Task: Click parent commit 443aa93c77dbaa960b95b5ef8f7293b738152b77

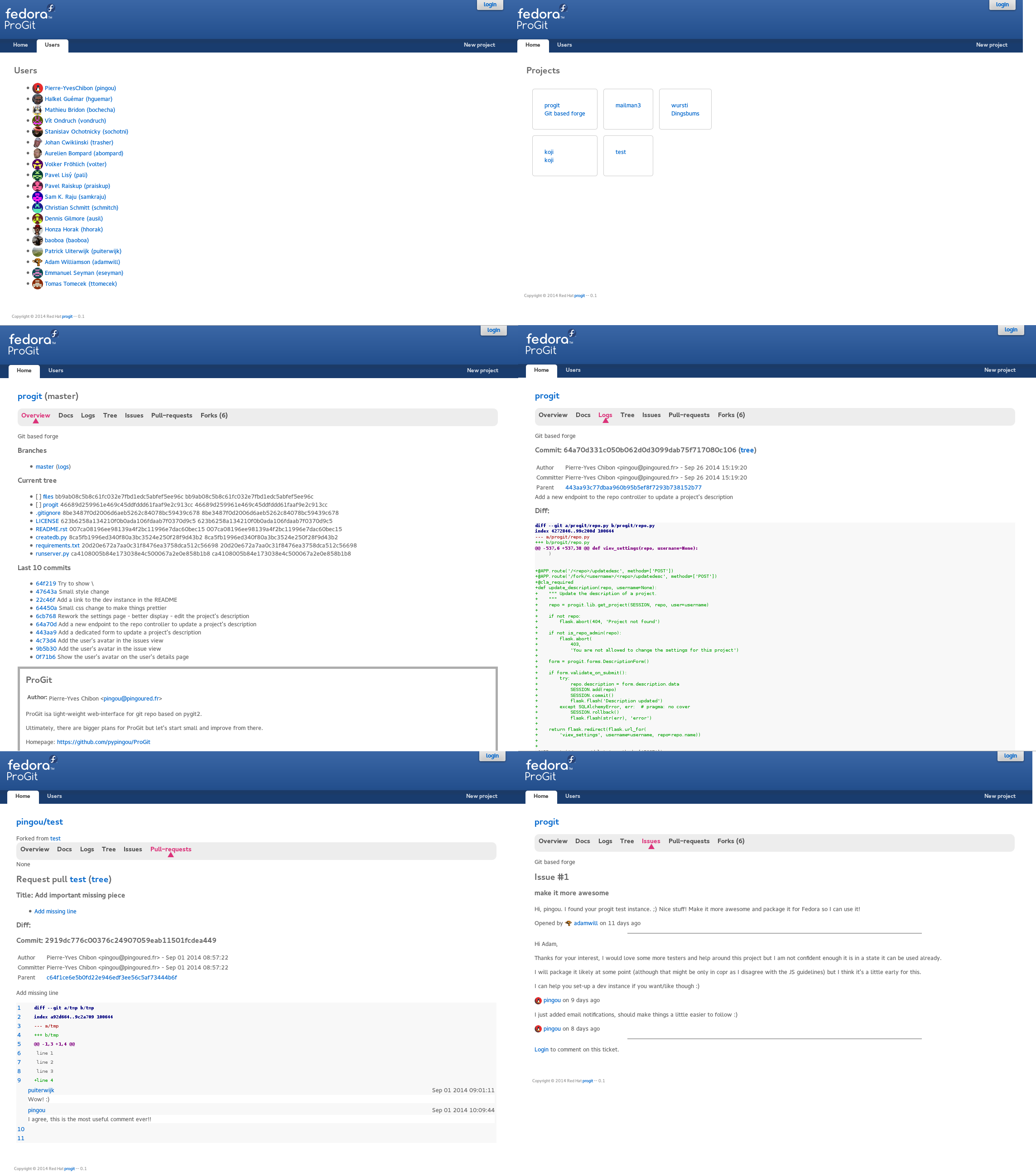Action: click(633, 487)
